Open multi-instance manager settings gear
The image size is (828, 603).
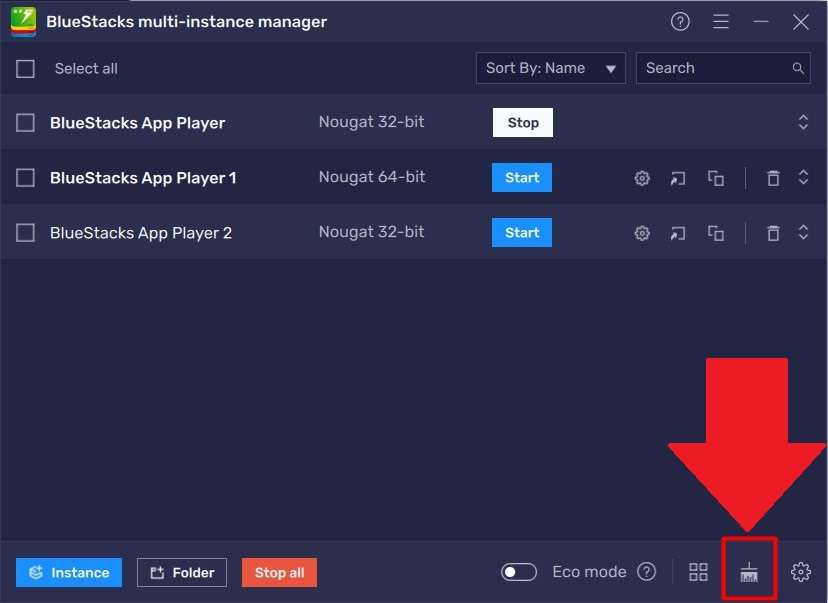point(801,572)
